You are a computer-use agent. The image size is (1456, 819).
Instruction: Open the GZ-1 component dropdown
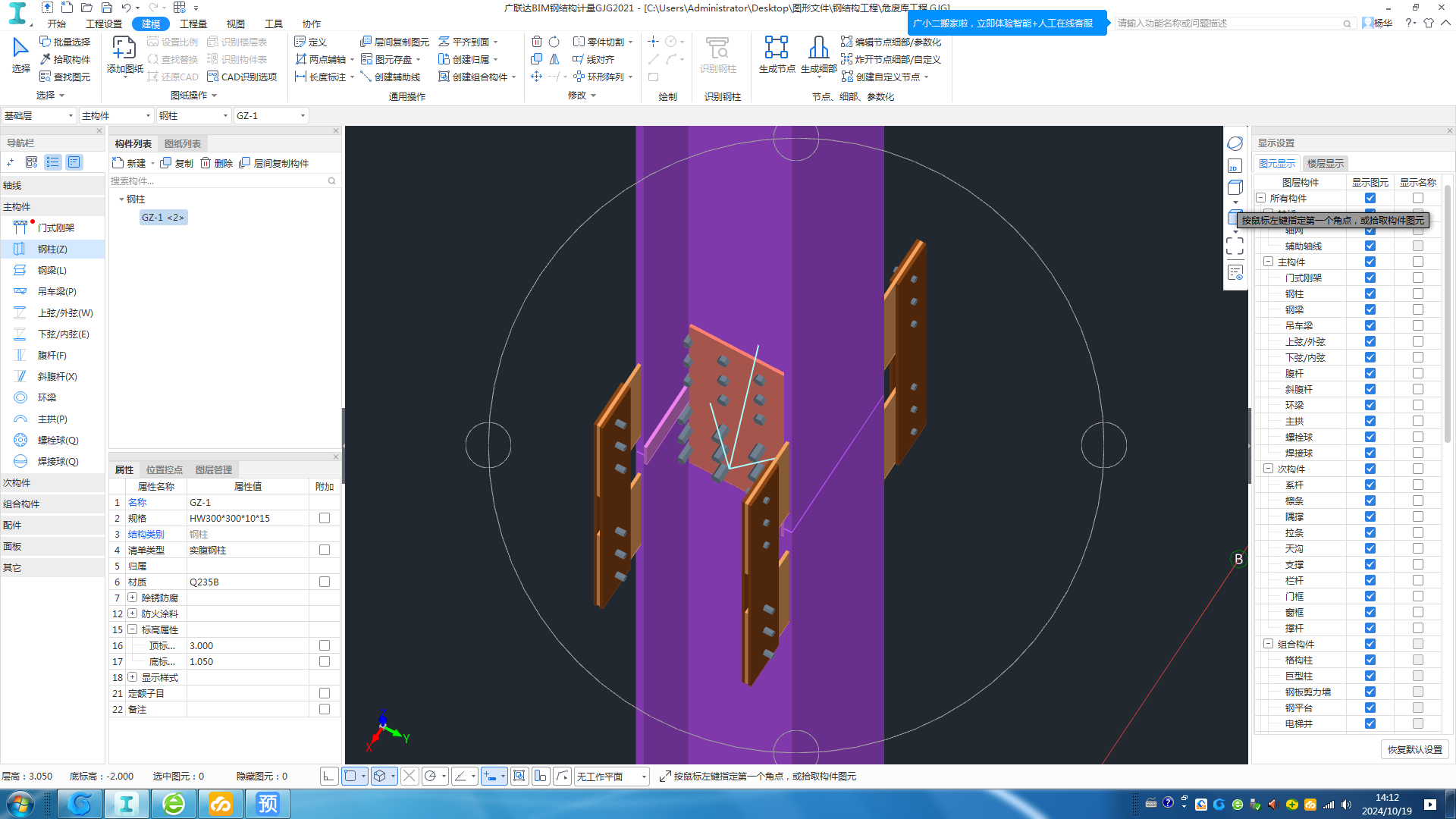(271, 115)
